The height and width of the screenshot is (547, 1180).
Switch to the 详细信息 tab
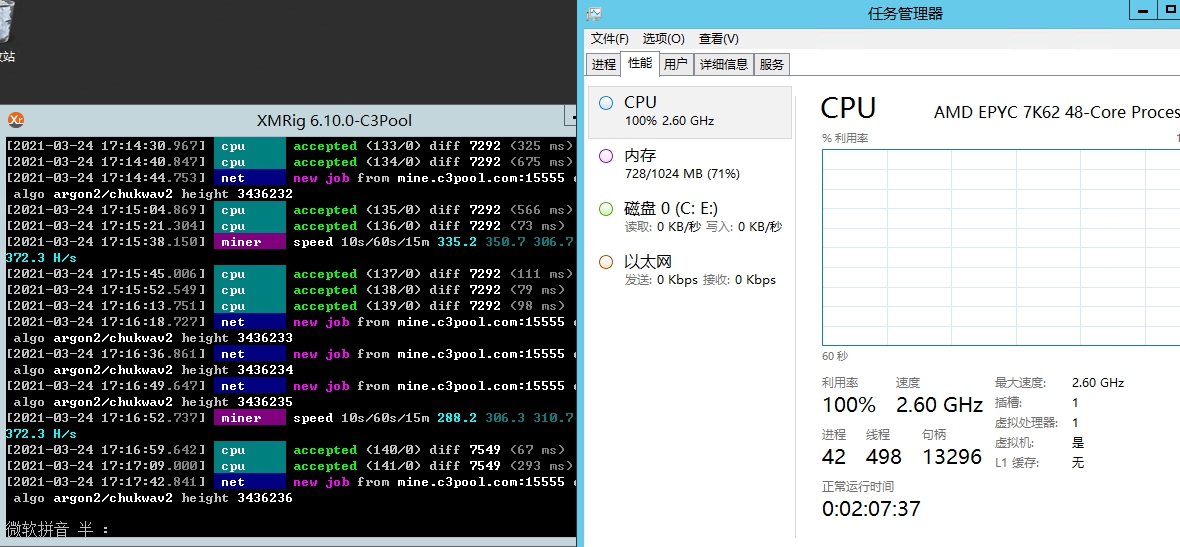[724, 65]
